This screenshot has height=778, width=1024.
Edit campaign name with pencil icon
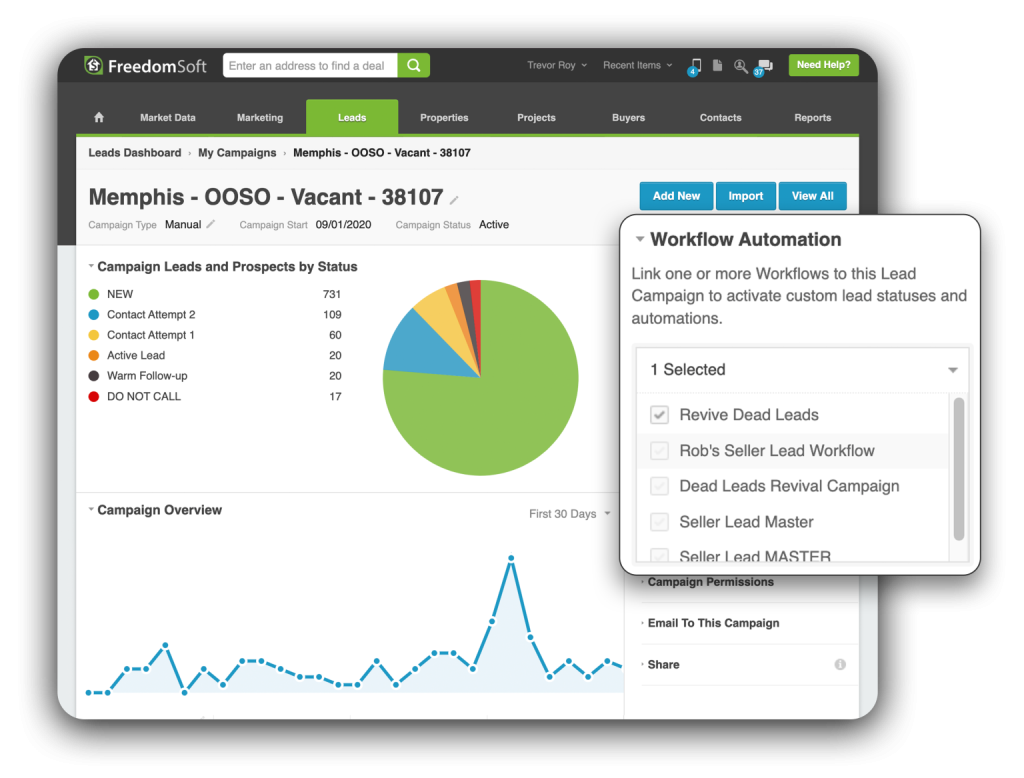click(455, 199)
